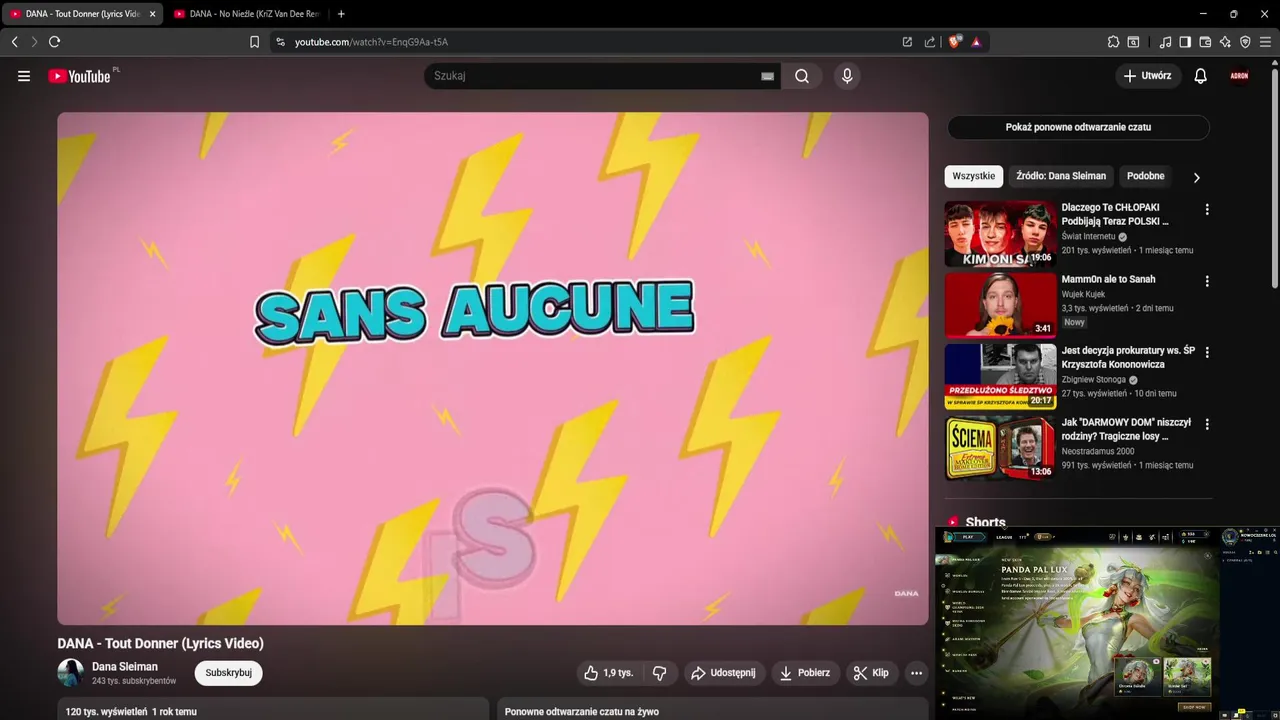This screenshot has width=1280, height=720.
Task: Click SHOP NOW in the League client
Action: click(x=1194, y=706)
